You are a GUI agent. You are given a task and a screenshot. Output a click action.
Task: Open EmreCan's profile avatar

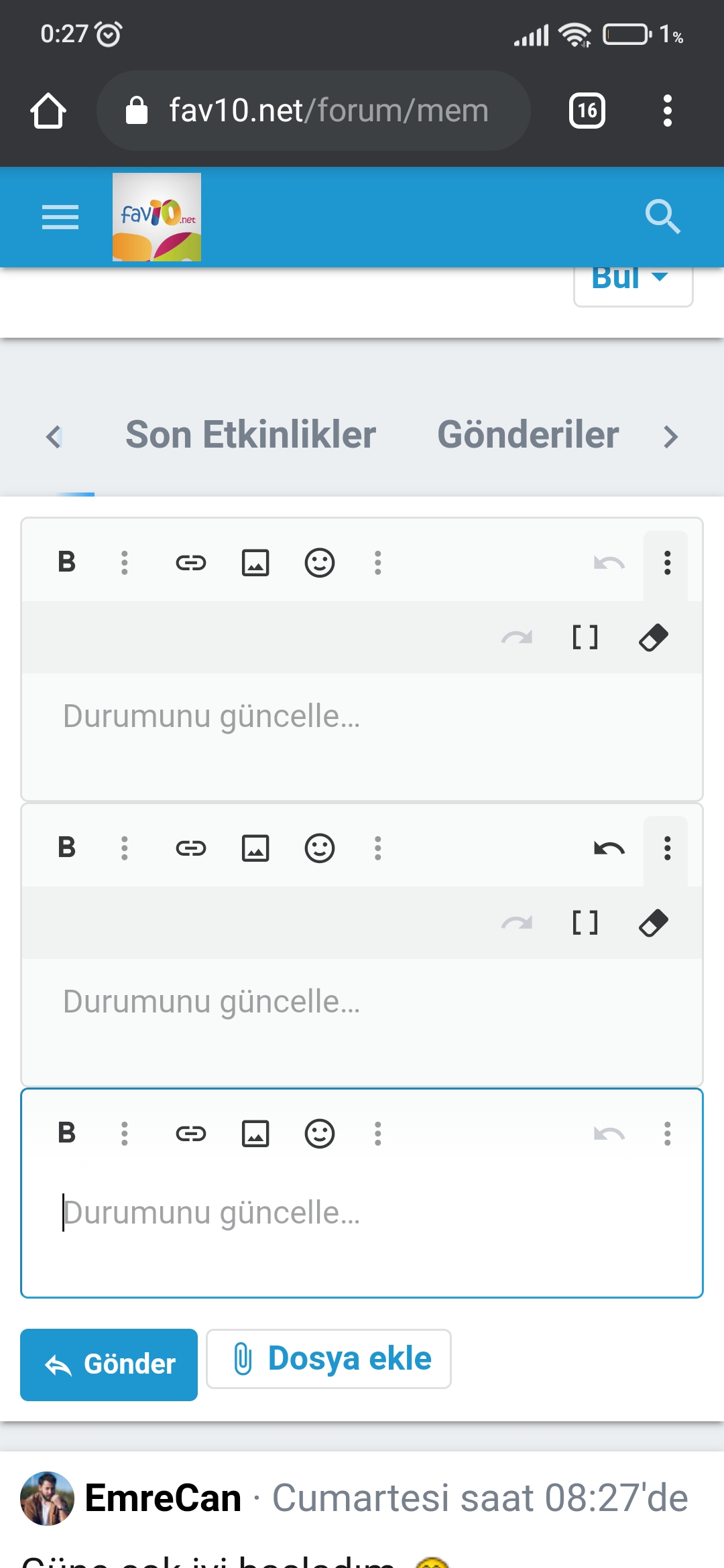coord(47,1498)
